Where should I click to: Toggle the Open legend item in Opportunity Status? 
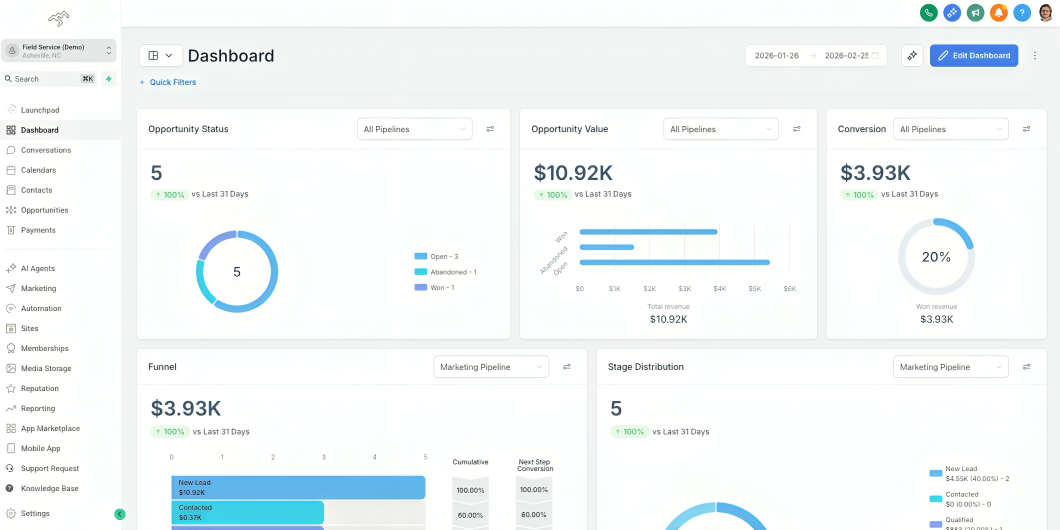pos(437,256)
